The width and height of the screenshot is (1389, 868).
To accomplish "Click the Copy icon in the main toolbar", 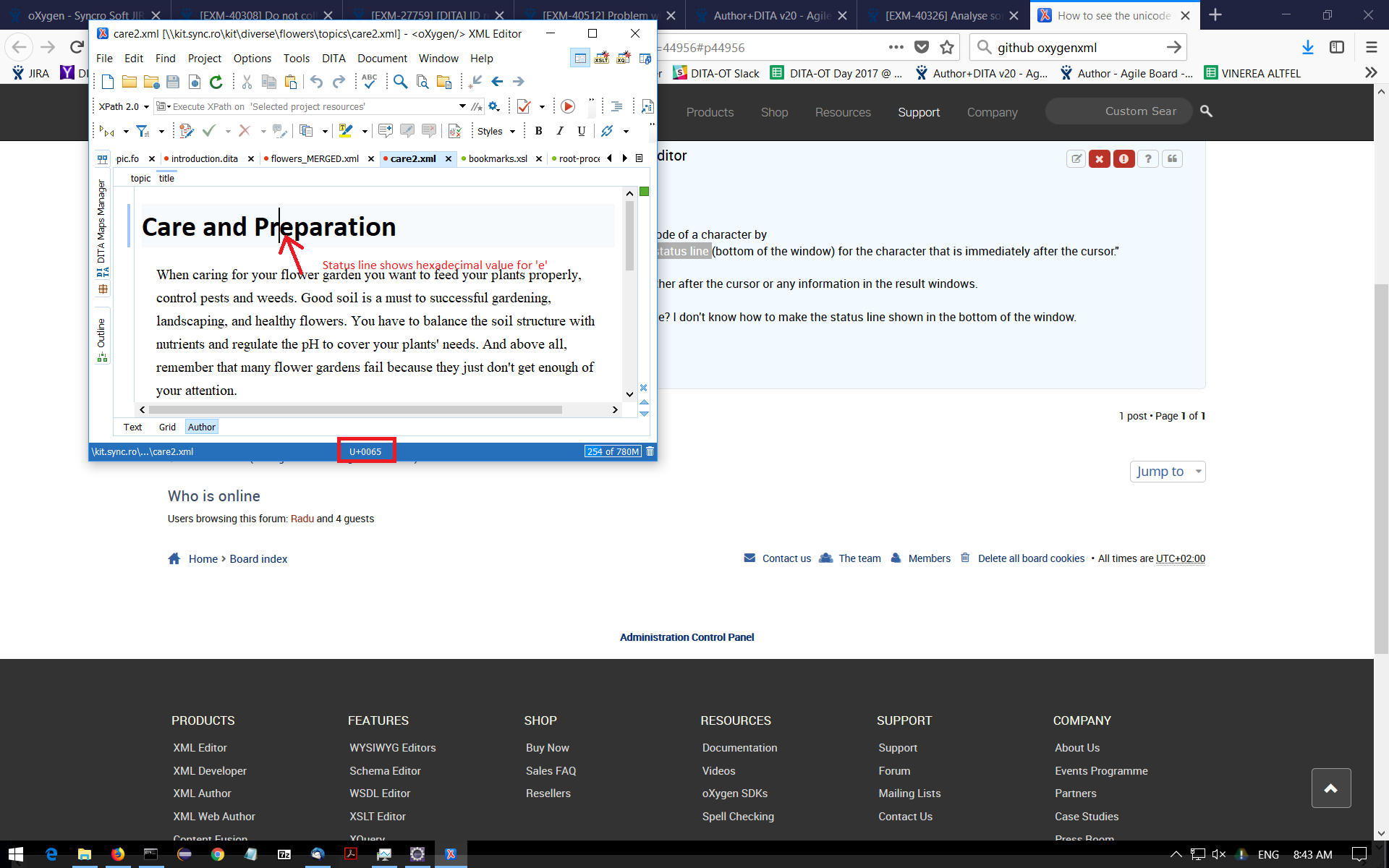I will point(268,82).
